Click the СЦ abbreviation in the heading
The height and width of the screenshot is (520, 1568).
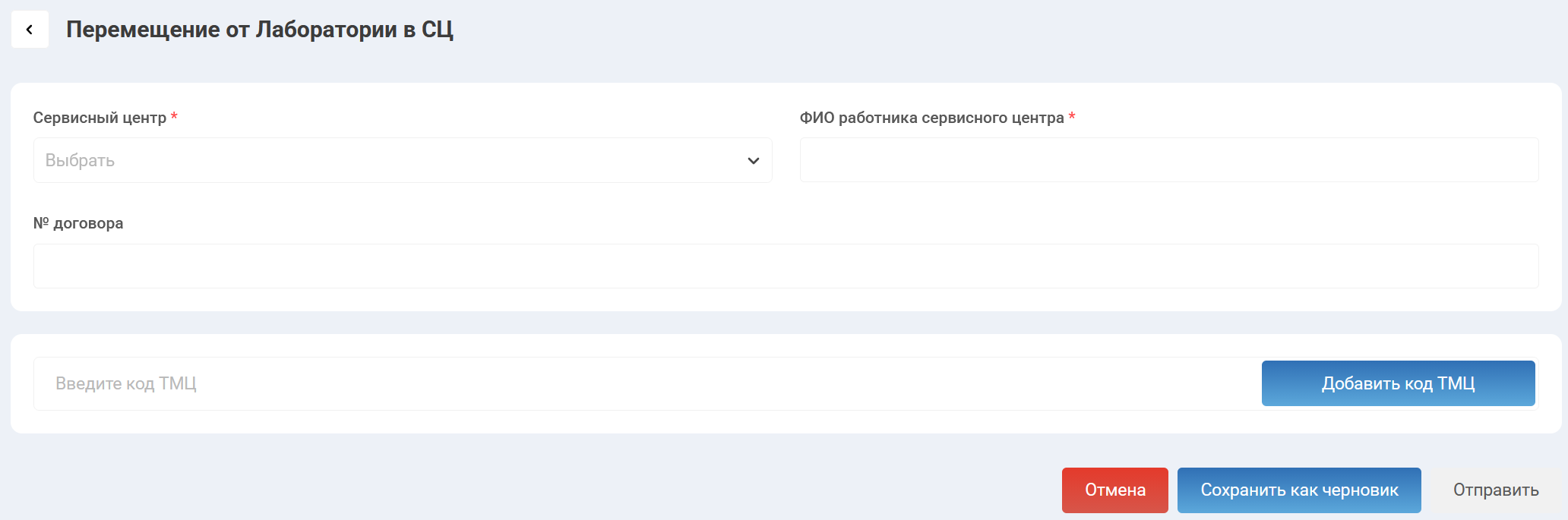pyautogui.click(x=438, y=30)
